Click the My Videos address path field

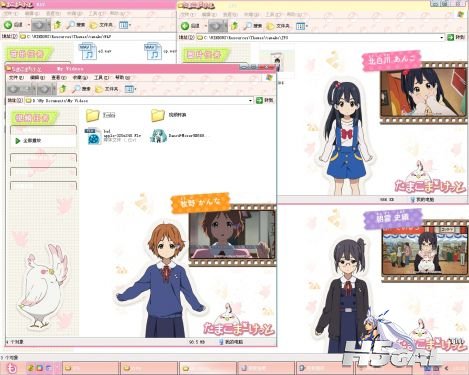pyautogui.click(x=137, y=100)
